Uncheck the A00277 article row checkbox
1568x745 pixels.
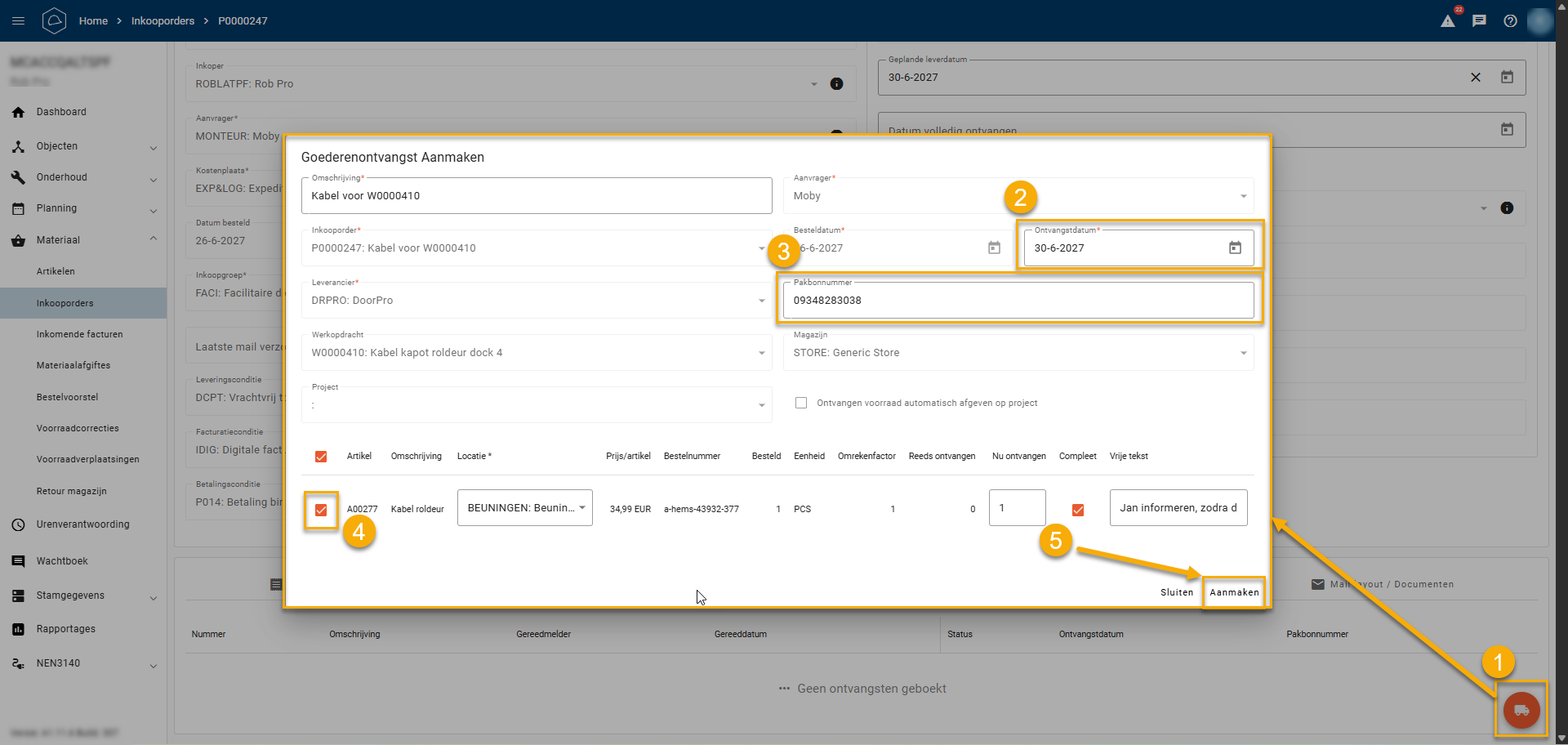tap(321, 510)
